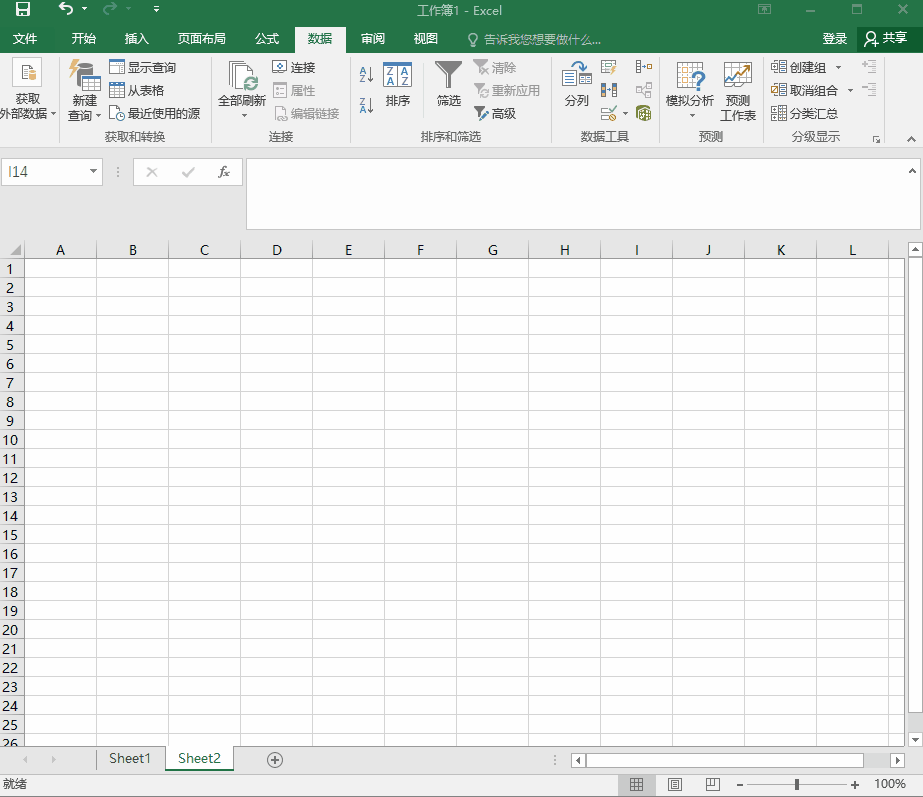Select row 10 header
Screen dimensions: 923x797
[11, 440]
